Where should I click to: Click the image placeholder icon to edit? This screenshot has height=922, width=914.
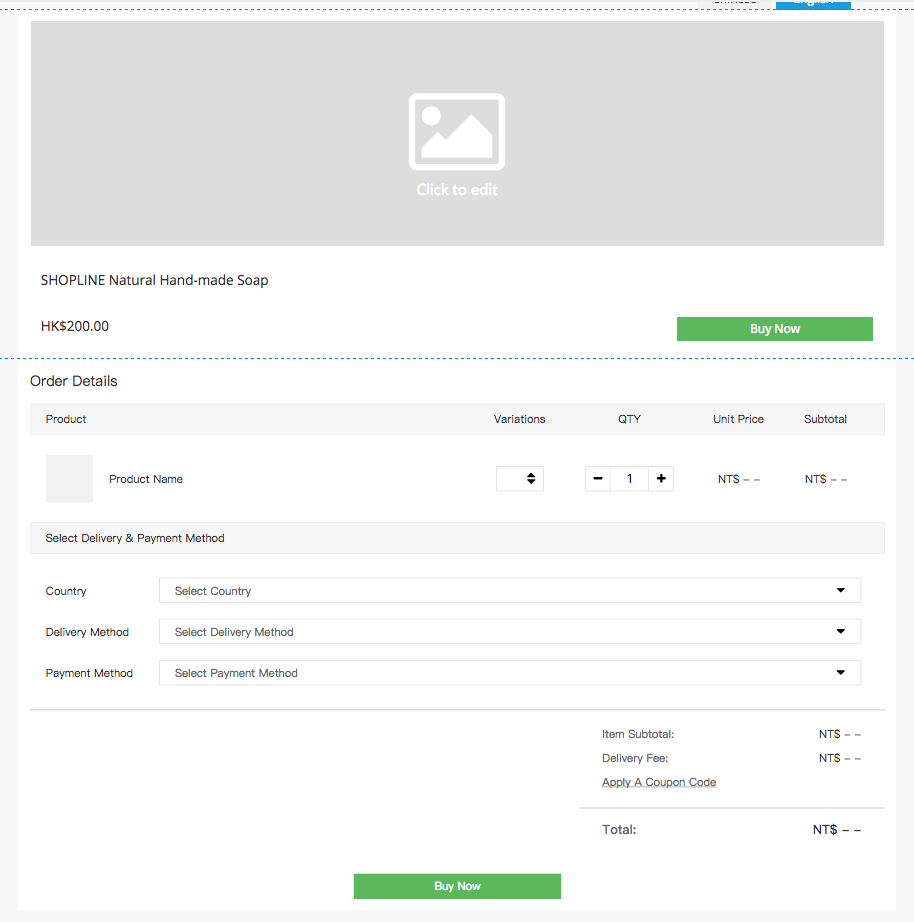457,132
